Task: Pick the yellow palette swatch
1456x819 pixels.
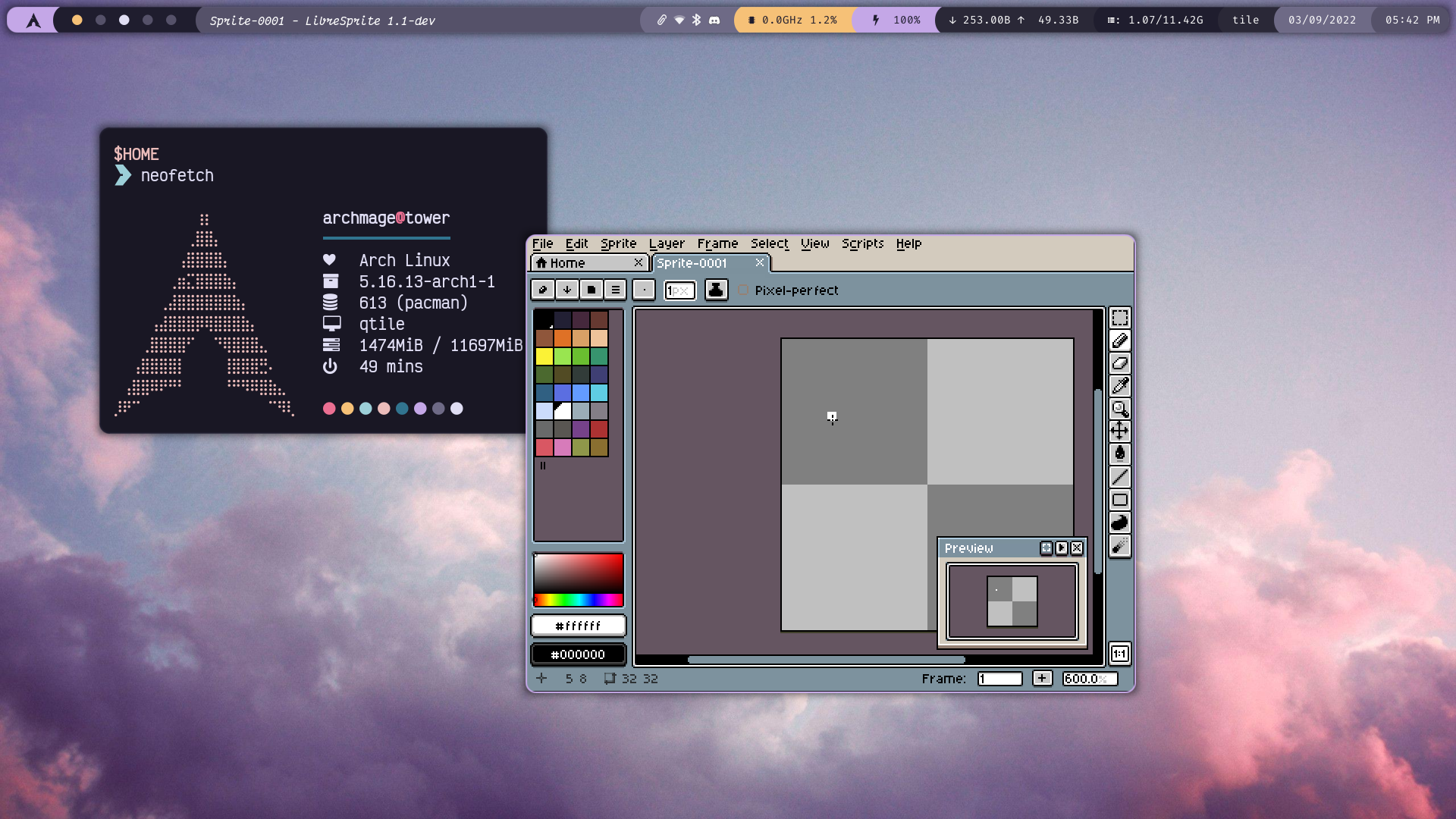Action: 544,356
